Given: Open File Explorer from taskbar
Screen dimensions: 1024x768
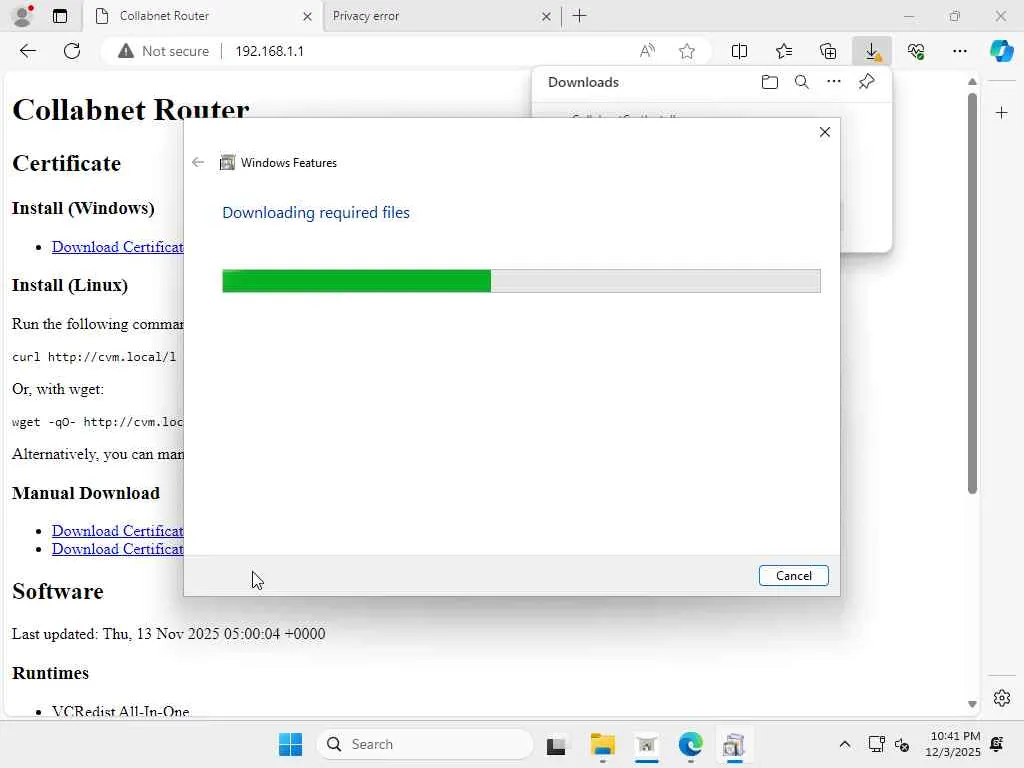Looking at the screenshot, I should coord(602,744).
